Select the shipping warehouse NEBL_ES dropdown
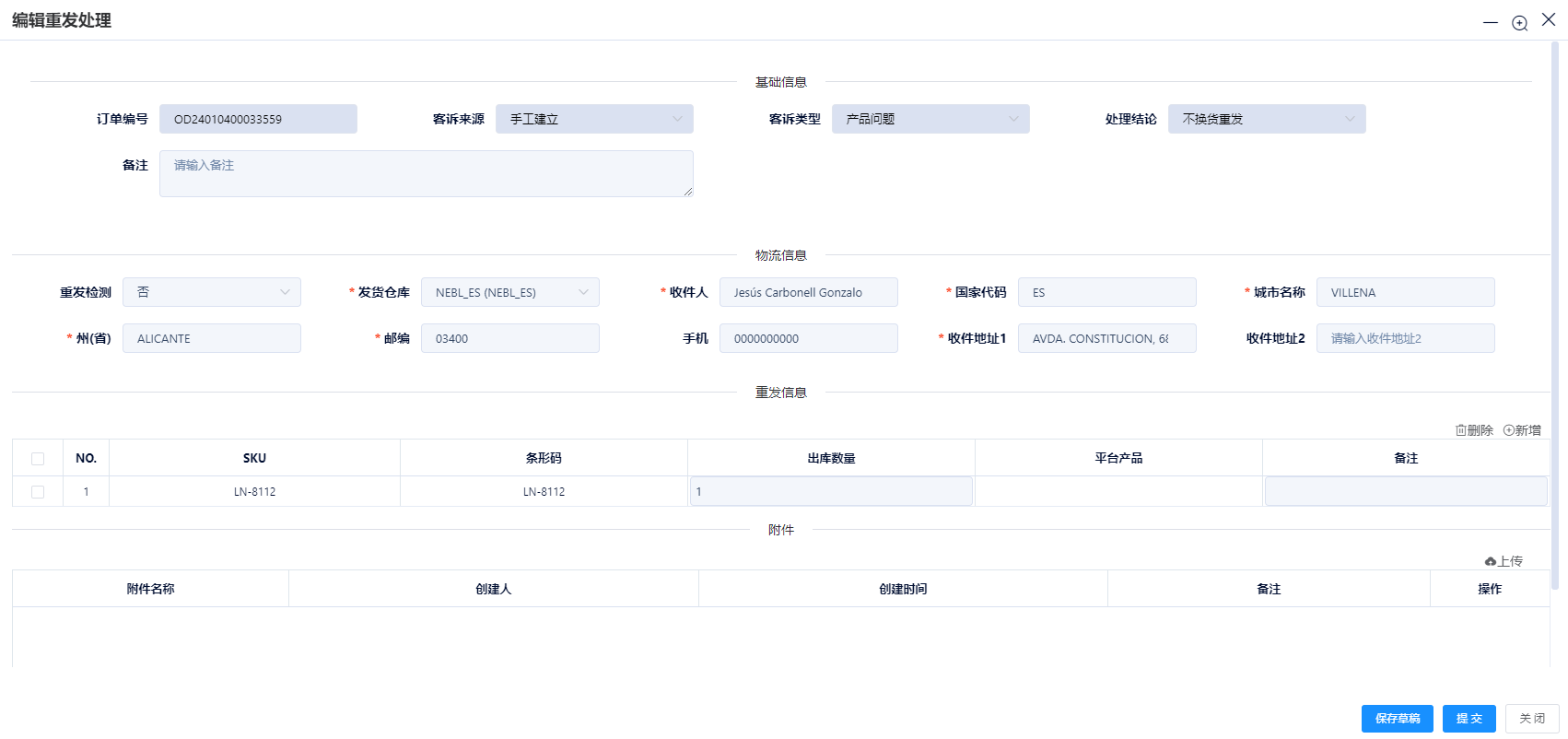 coord(510,292)
